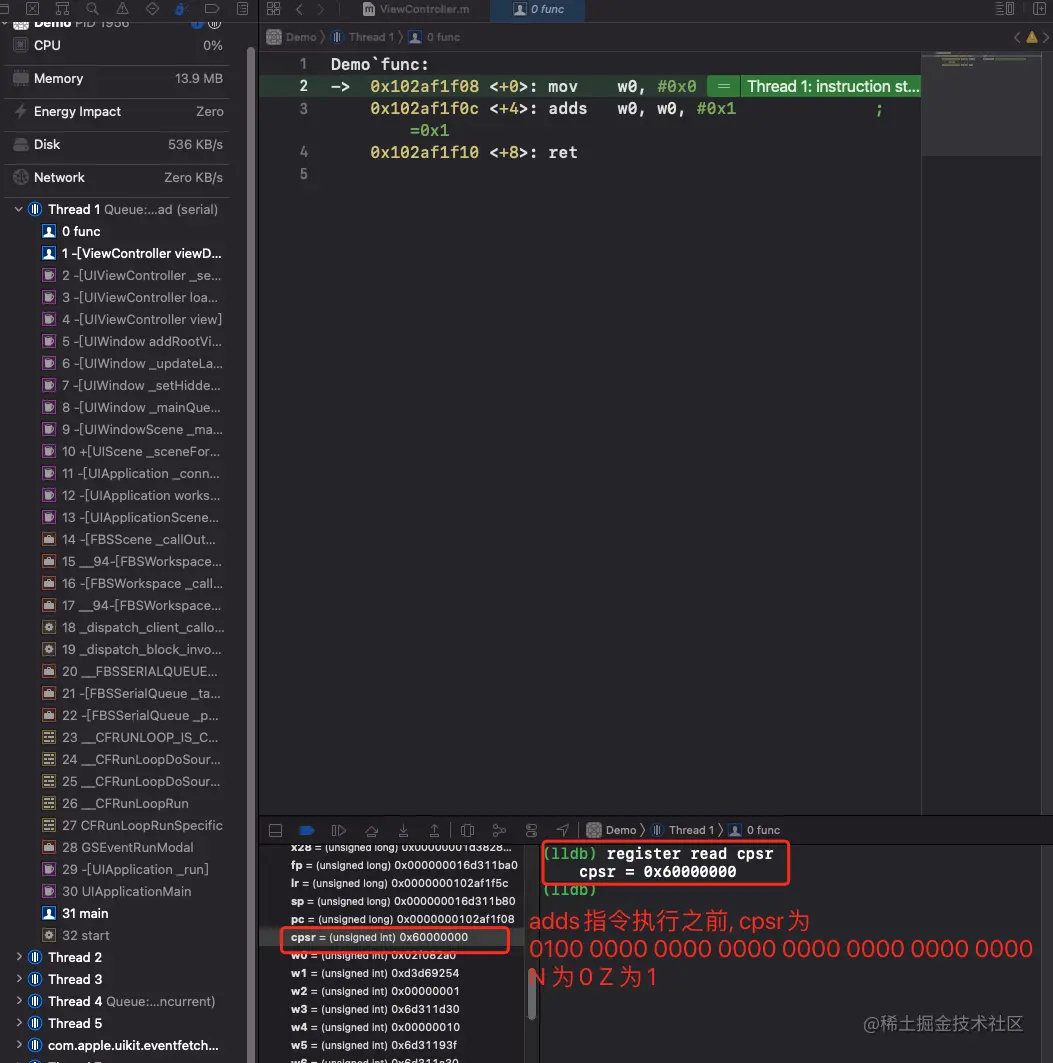Go to the previous issue arrow

(x=1016, y=37)
